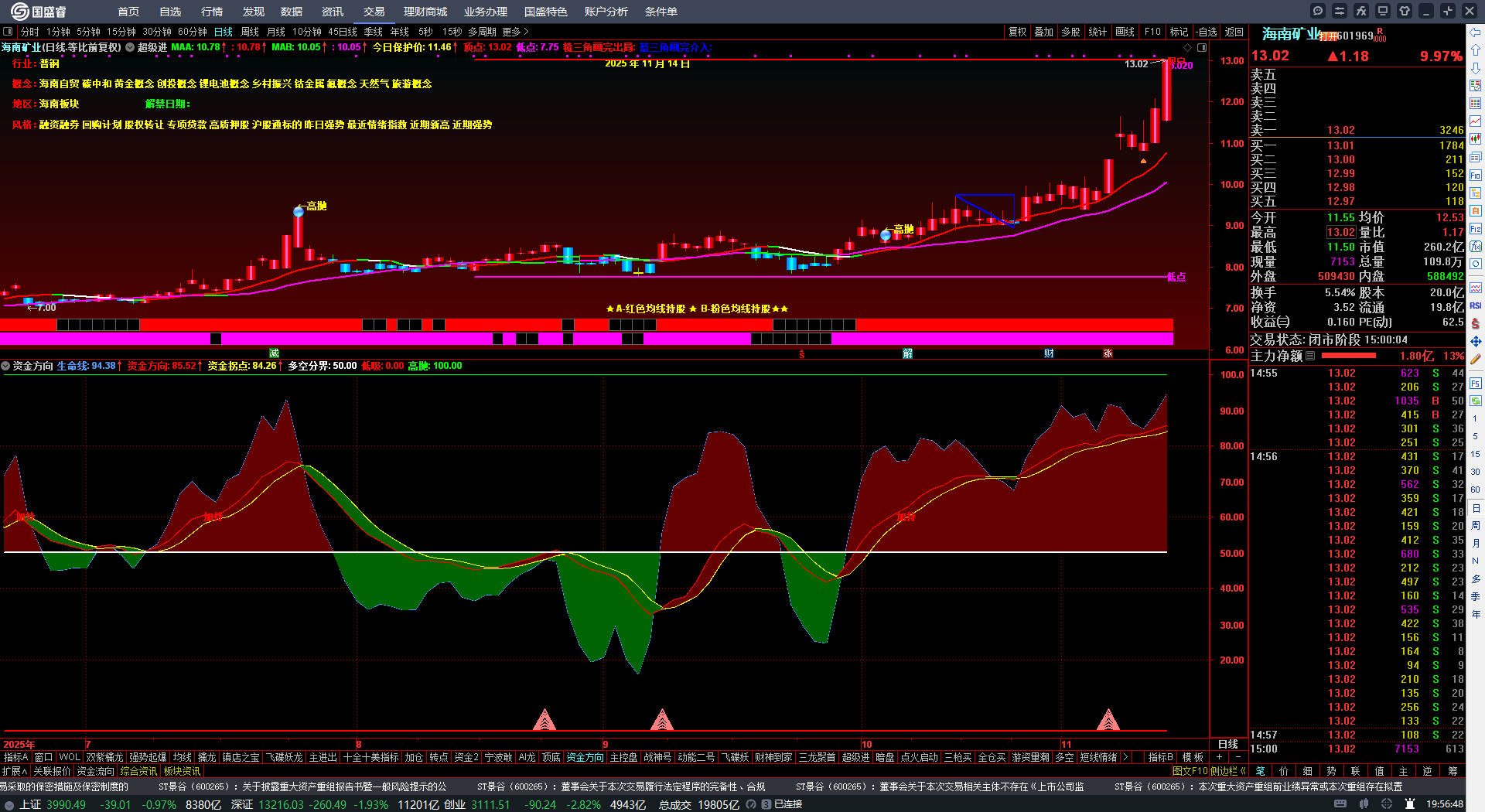Toggle 复权 price adjustment
The width and height of the screenshot is (1485, 812).
(x=1017, y=32)
